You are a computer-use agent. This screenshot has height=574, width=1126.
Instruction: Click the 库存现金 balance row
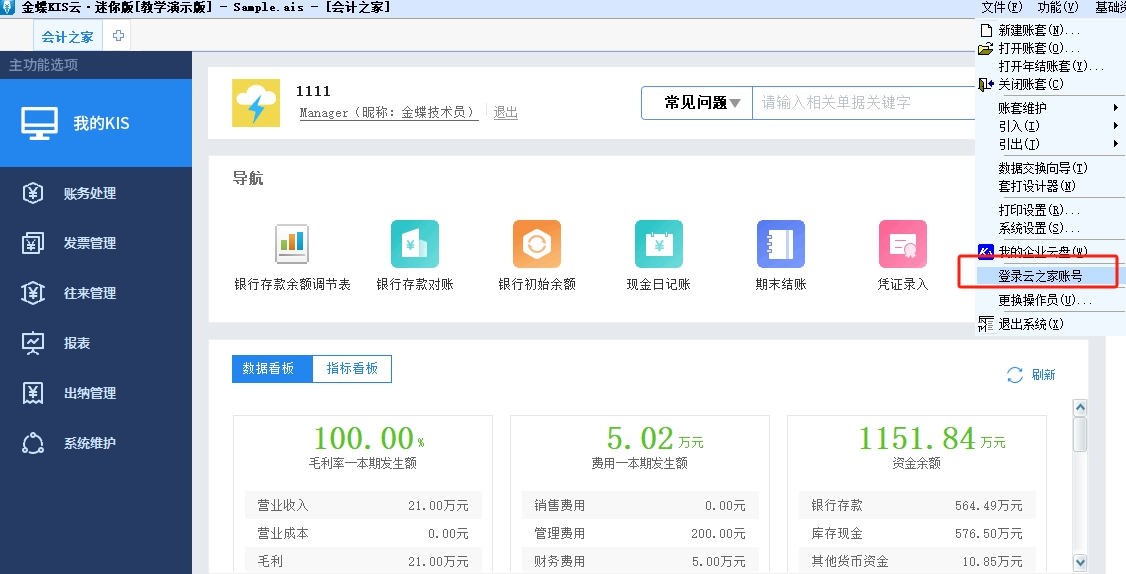(x=917, y=534)
